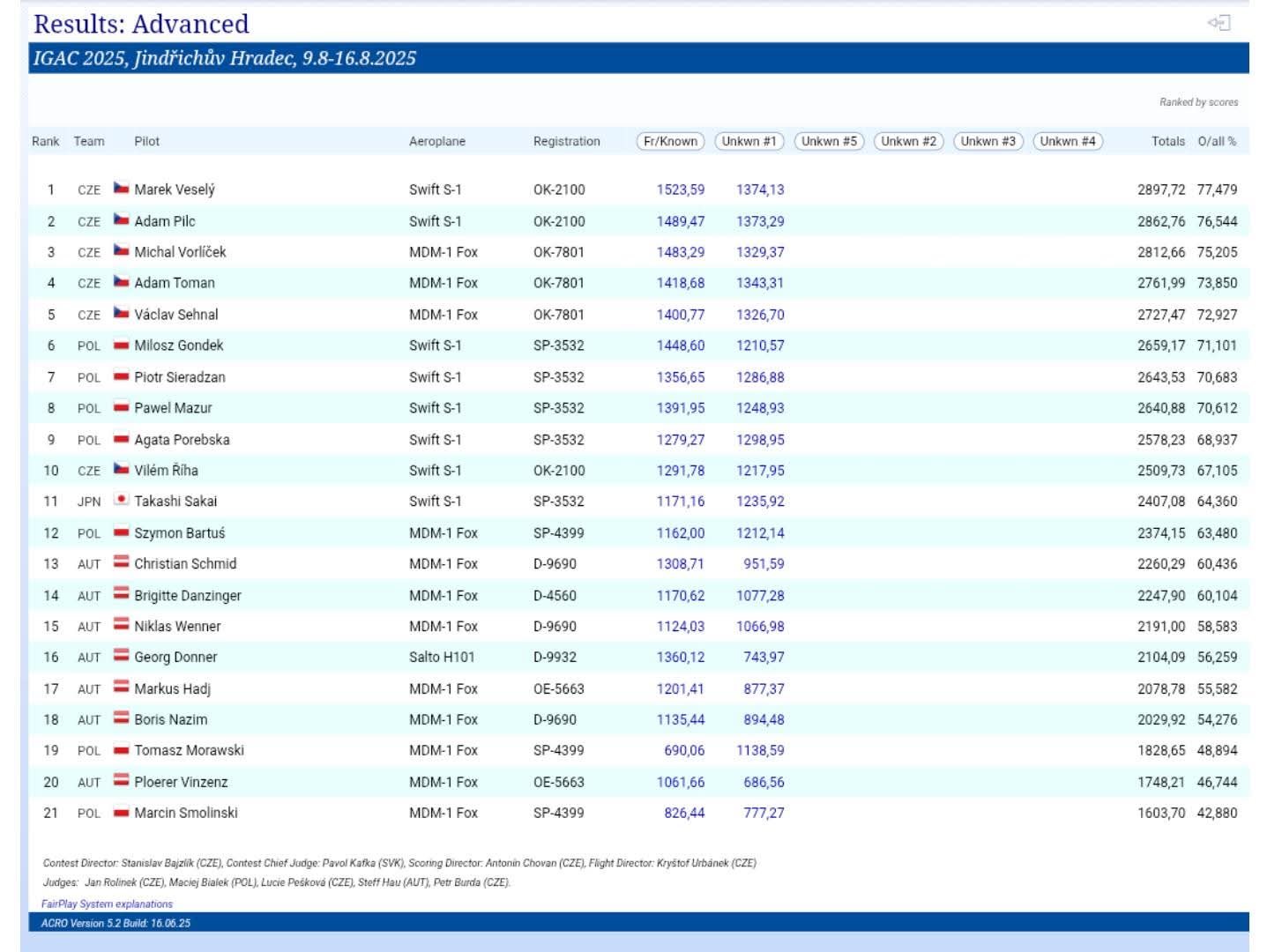
Task: Click Adam Pilc's Unkwn #1 score 1373,29
Action: (x=759, y=221)
